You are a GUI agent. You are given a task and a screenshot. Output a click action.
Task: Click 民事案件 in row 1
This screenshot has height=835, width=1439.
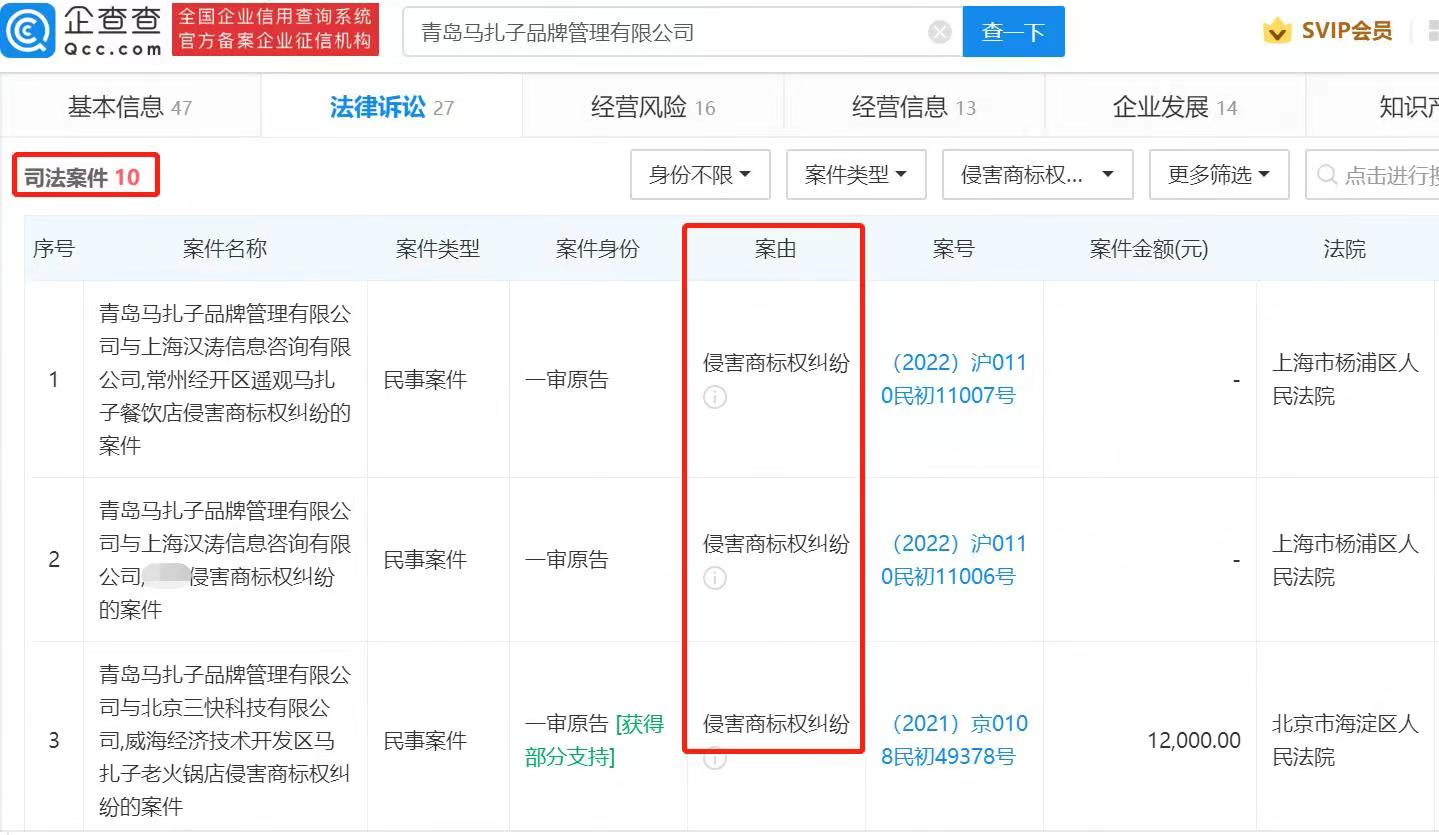pos(425,379)
